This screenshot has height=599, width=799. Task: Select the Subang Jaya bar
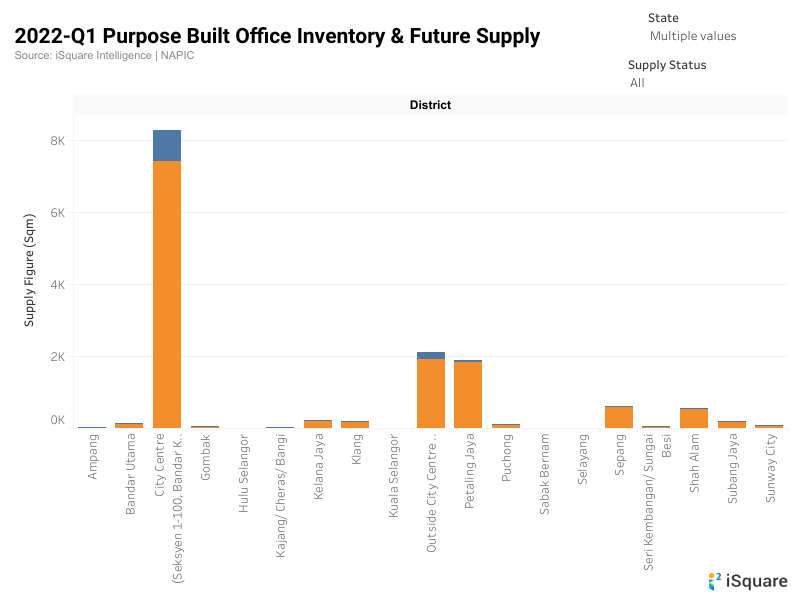732,424
